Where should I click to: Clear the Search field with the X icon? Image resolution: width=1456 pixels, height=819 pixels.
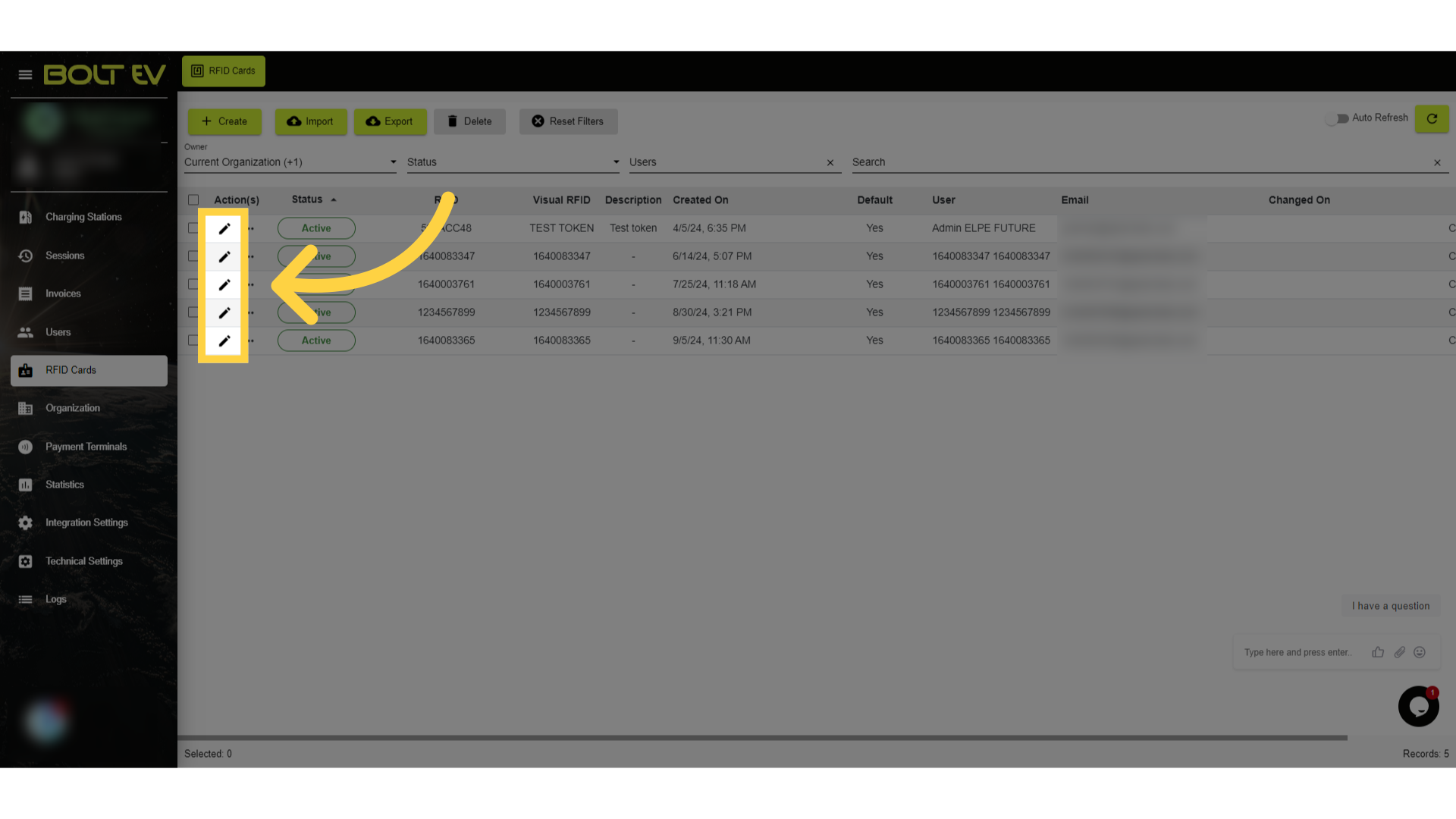[x=1437, y=162]
